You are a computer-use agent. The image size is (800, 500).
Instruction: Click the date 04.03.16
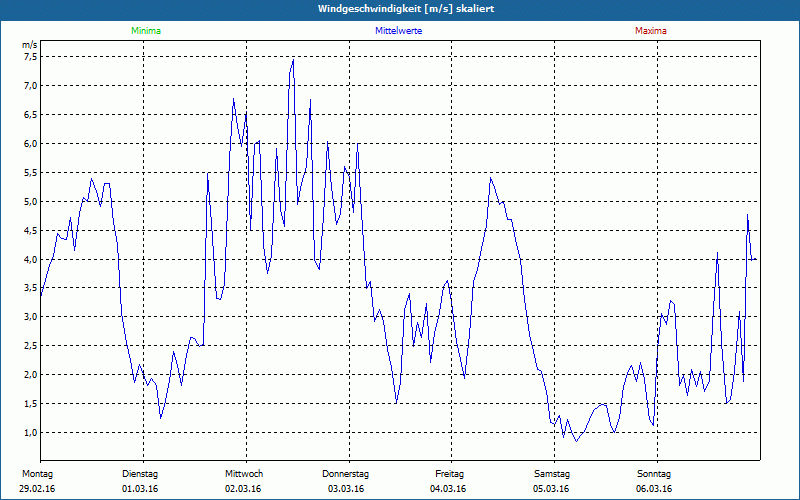tap(448, 489)
